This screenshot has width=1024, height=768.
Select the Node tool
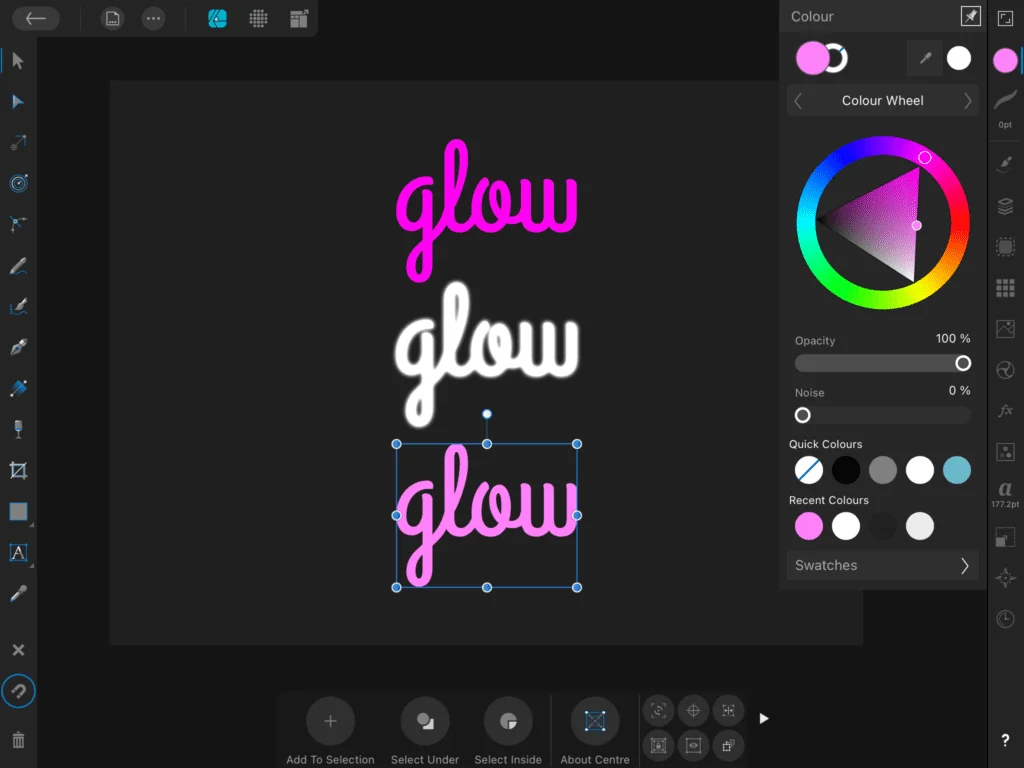17,101
